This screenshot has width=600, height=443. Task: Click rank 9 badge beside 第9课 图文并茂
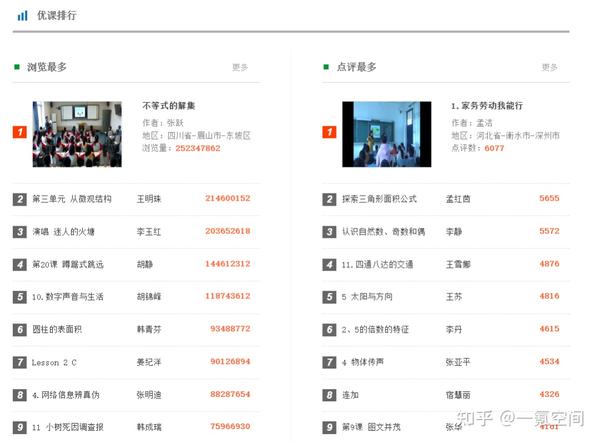point(329,427)
